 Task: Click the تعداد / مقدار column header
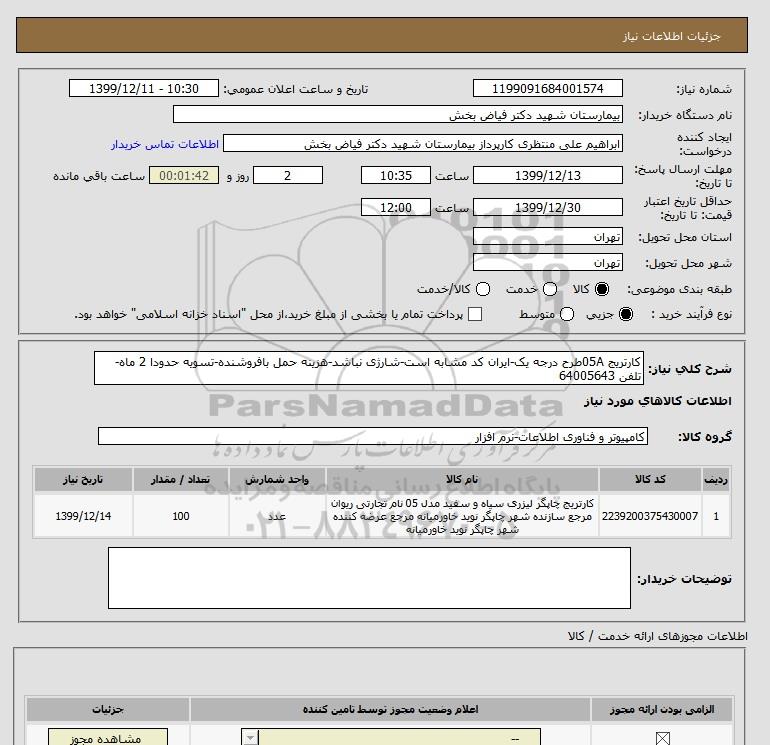pyautogui.click(x=181, y=479)
